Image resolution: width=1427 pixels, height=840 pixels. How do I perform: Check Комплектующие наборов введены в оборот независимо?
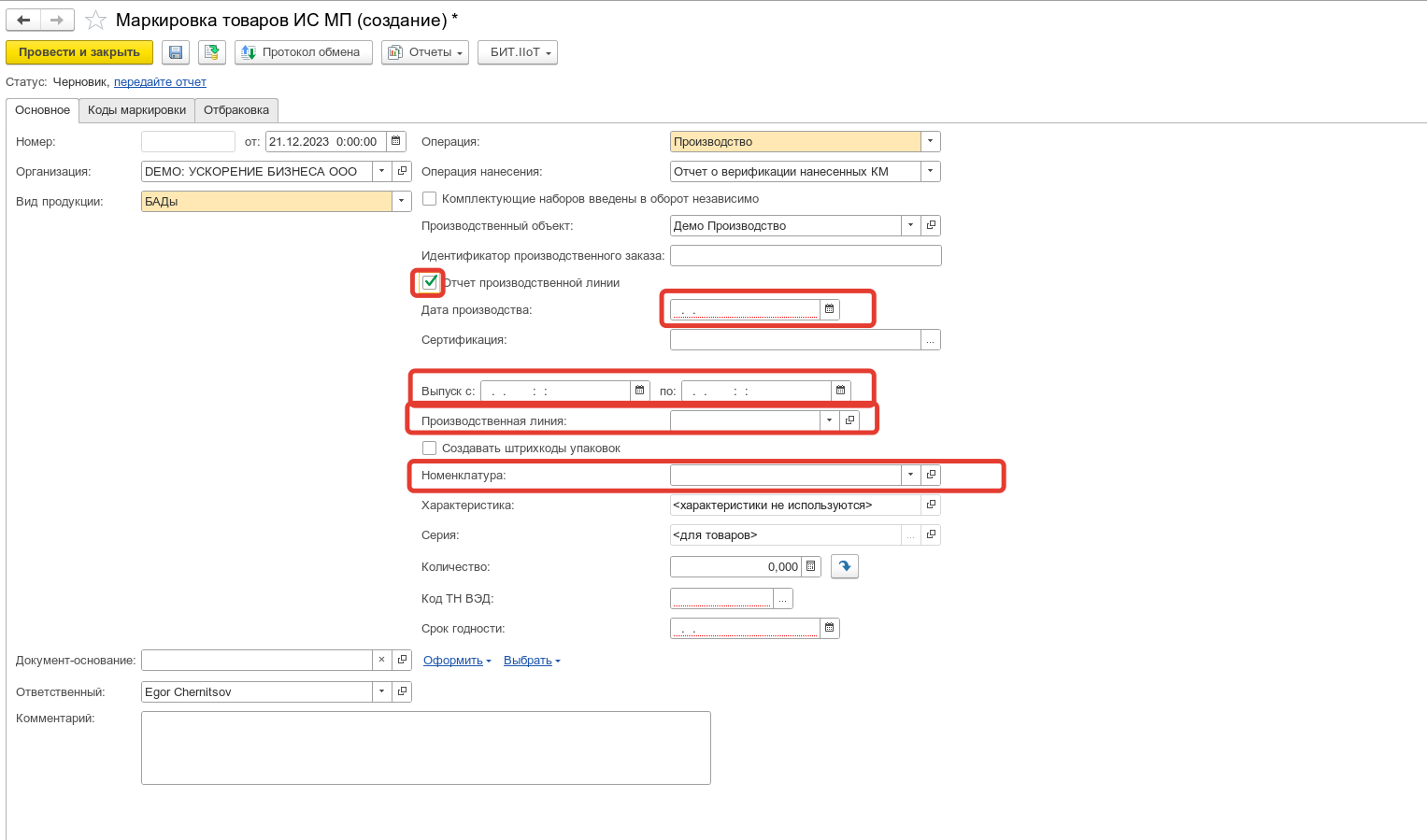[430, 199]
